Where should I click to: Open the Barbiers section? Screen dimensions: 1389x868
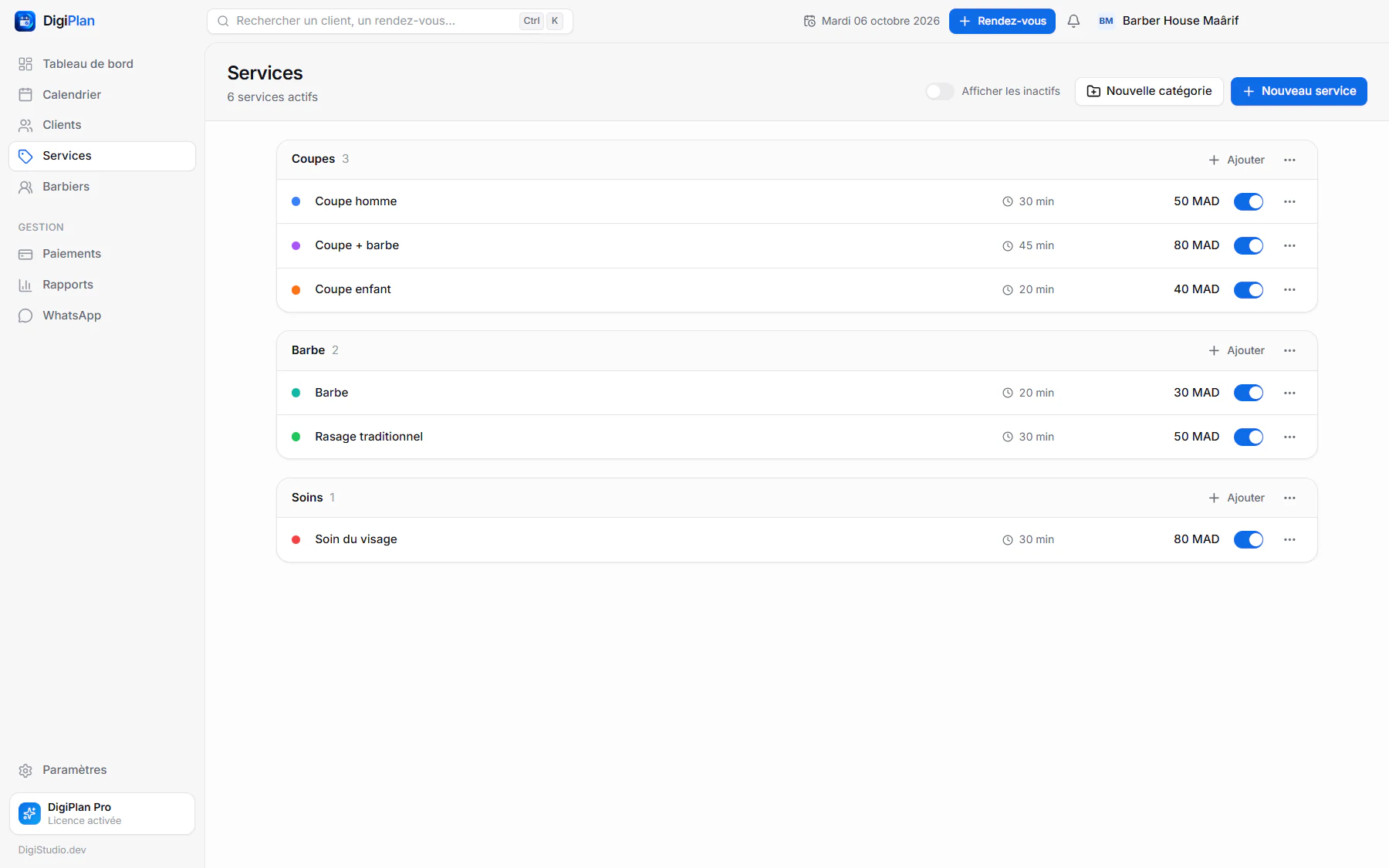point(102,187)
